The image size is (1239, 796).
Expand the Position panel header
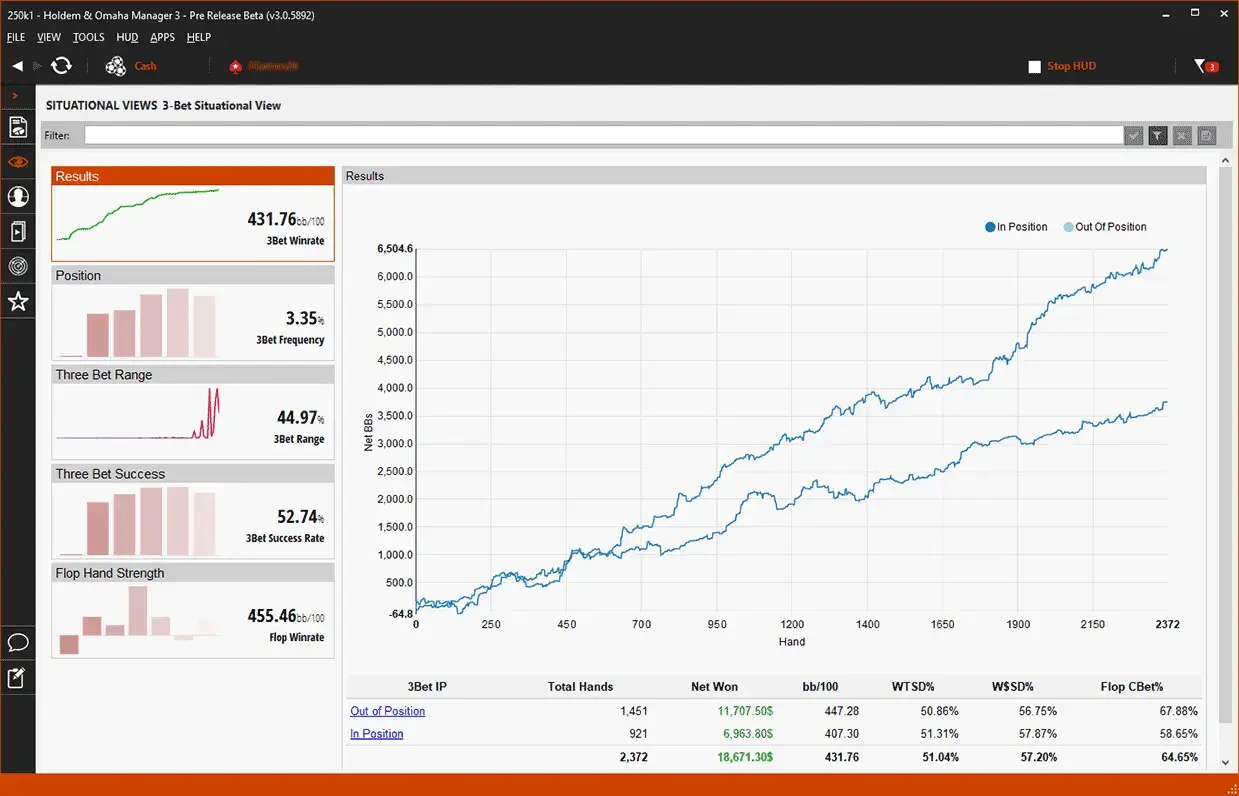192,275
